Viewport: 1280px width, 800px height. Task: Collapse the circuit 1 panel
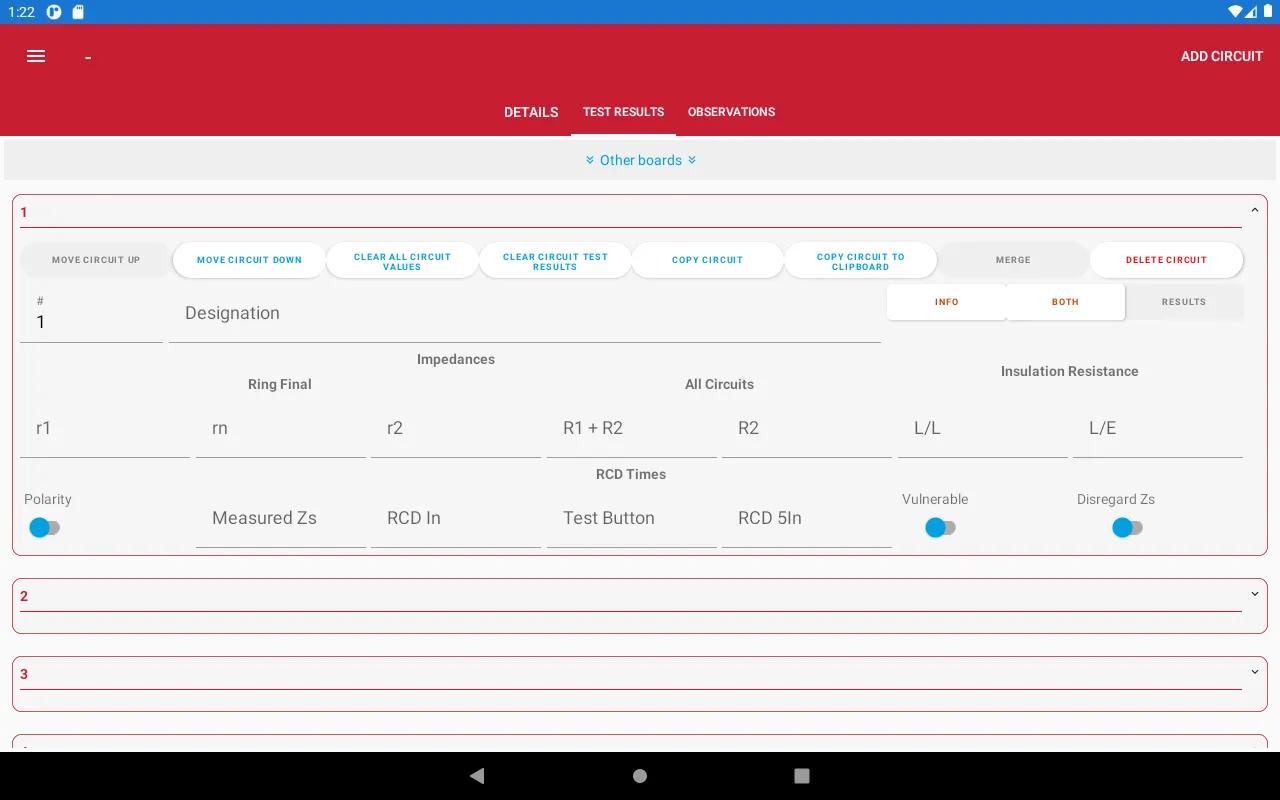(x=1255, y=211)
